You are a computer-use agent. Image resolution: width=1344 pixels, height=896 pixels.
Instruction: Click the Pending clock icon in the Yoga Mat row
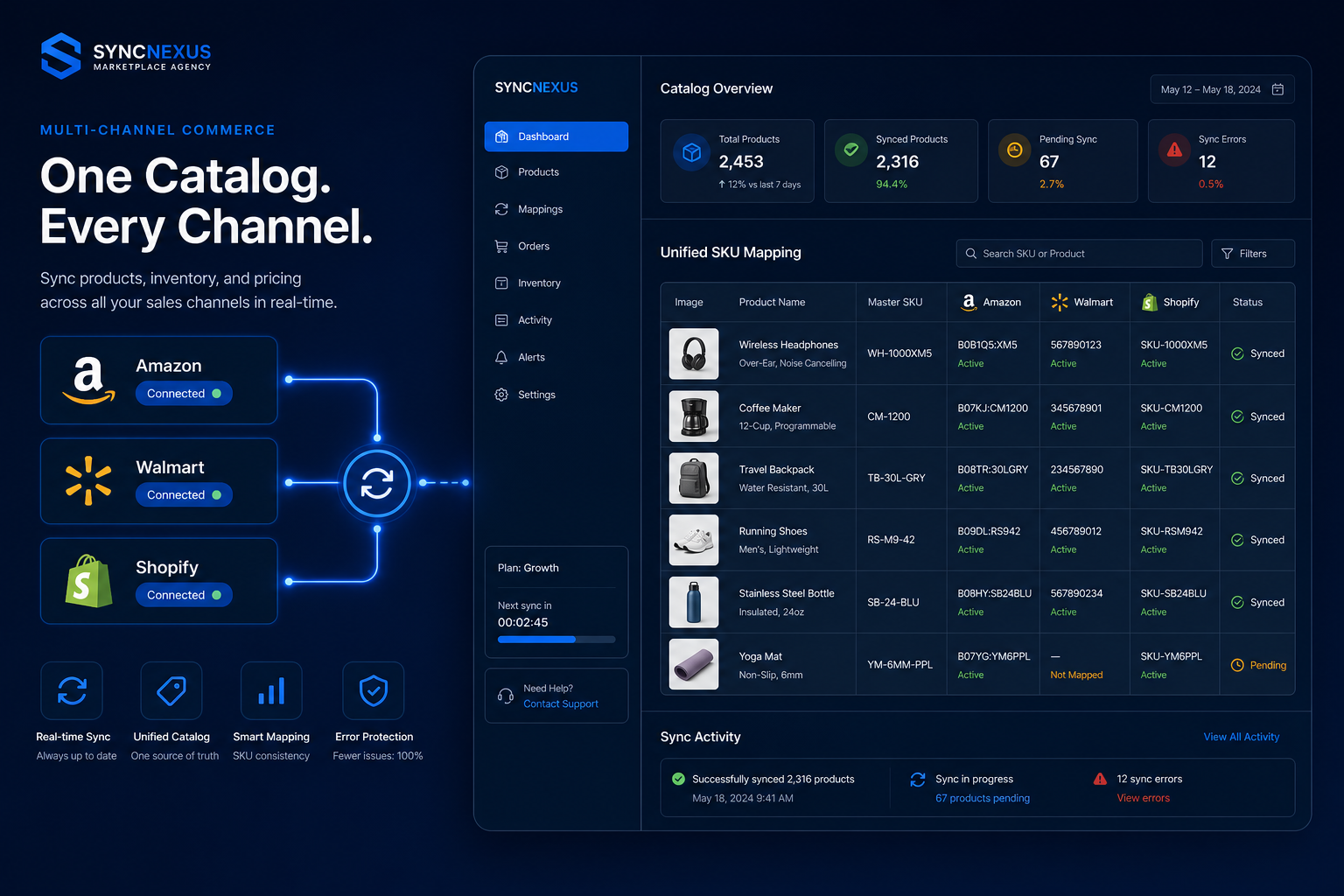(x=1237, y=665)
